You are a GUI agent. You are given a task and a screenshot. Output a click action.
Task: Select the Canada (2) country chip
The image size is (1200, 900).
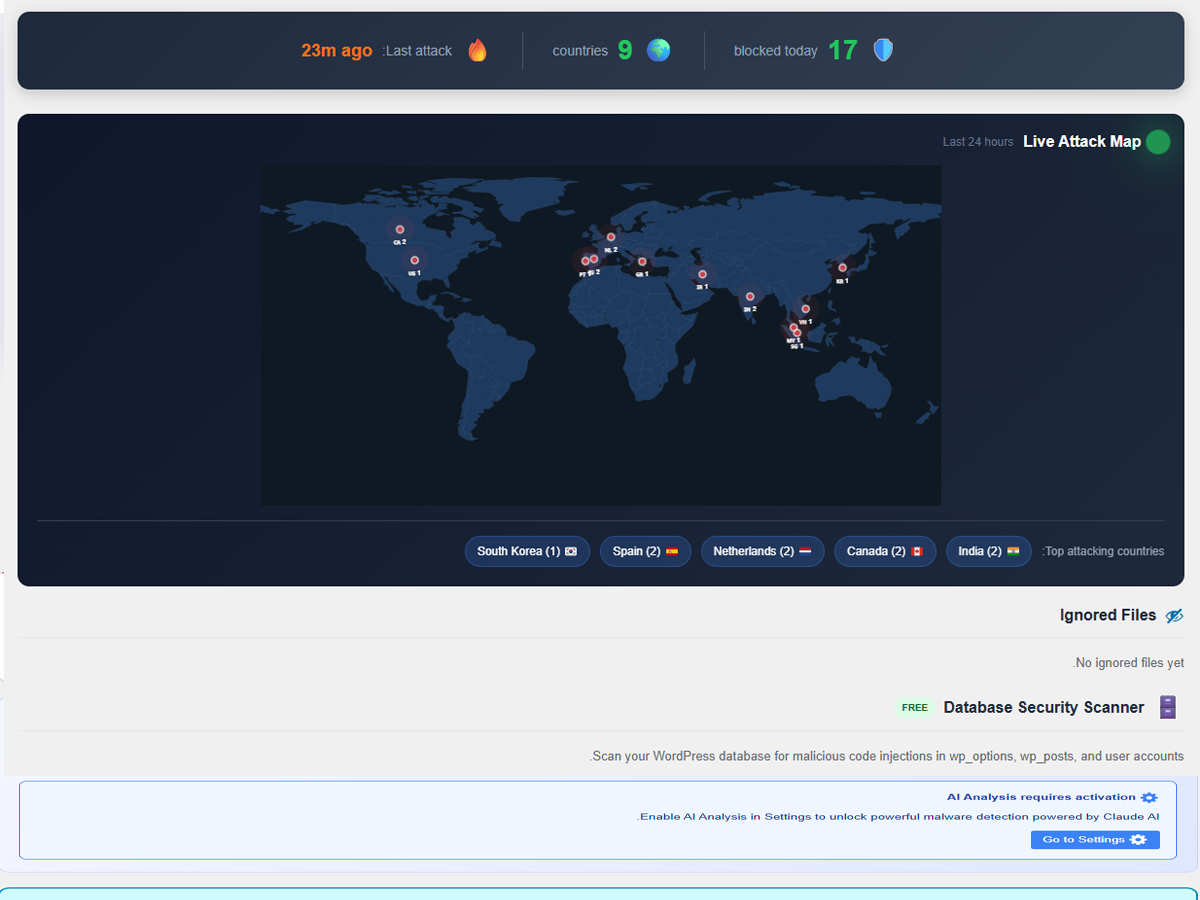click(885, 551)
